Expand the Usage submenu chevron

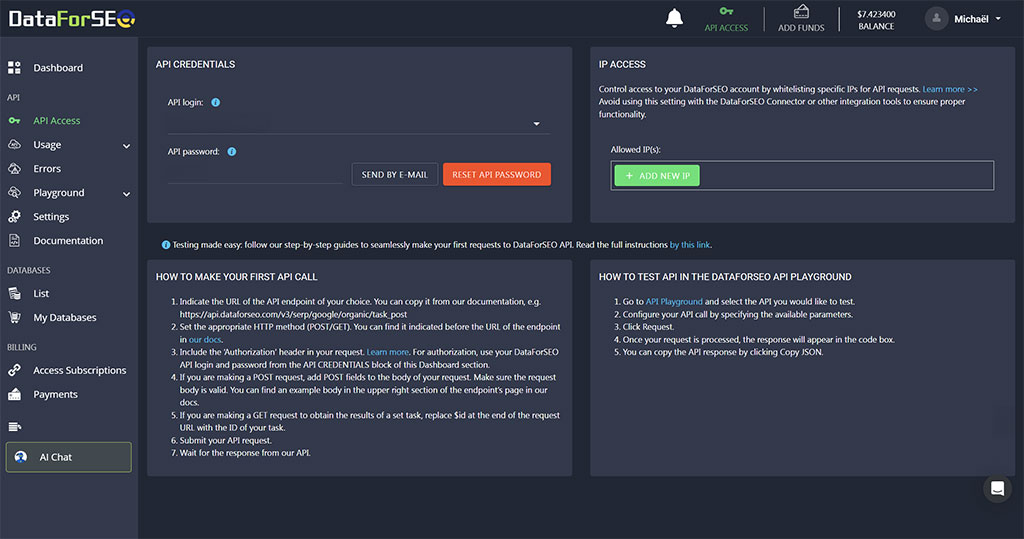tap(127, 146)
